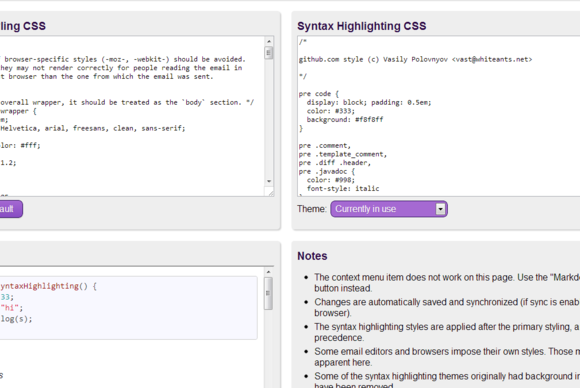The width and height of the screenshot is (580, 388).
Task: Click the note about the context menu item
Action: point(447,283)
